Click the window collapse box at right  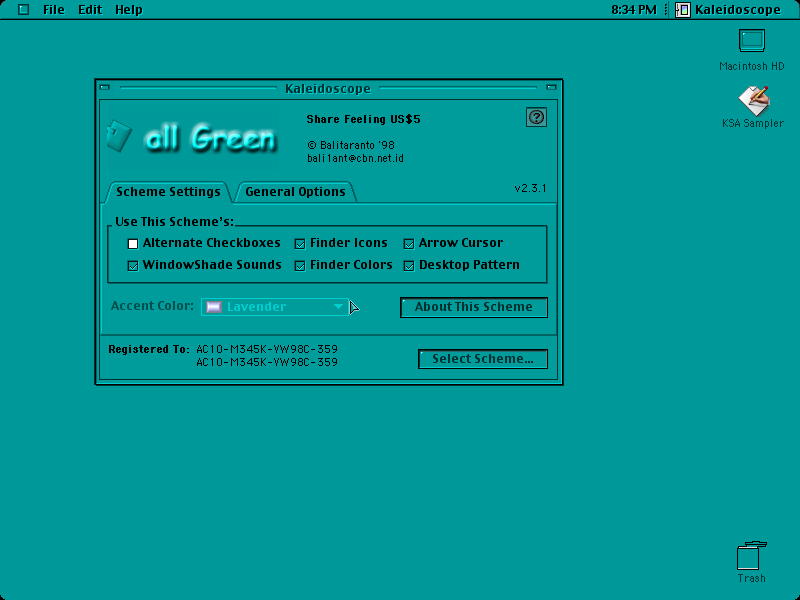tap(551, 87)
